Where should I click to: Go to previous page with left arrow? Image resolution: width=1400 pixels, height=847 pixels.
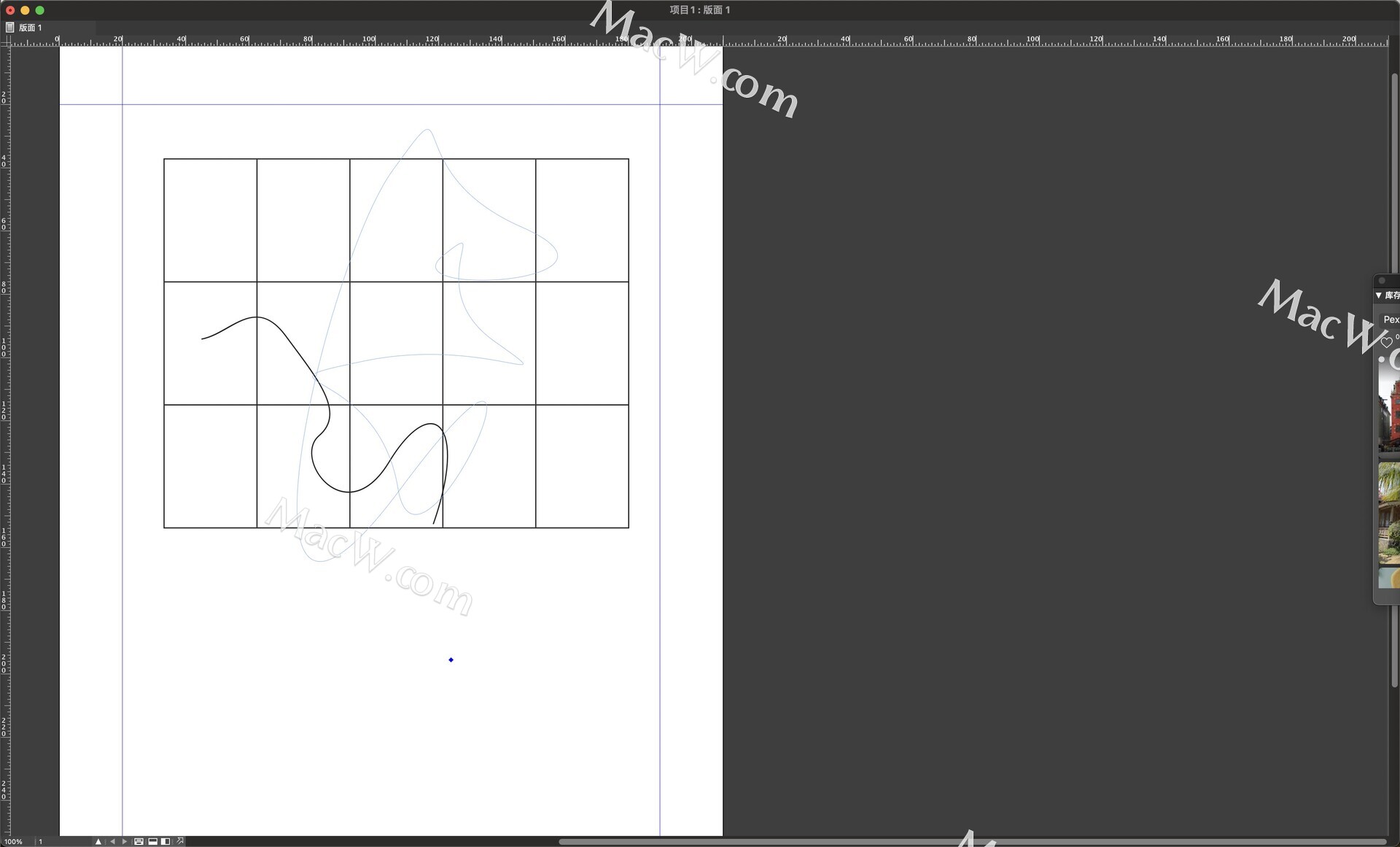(x=112, y=841)
